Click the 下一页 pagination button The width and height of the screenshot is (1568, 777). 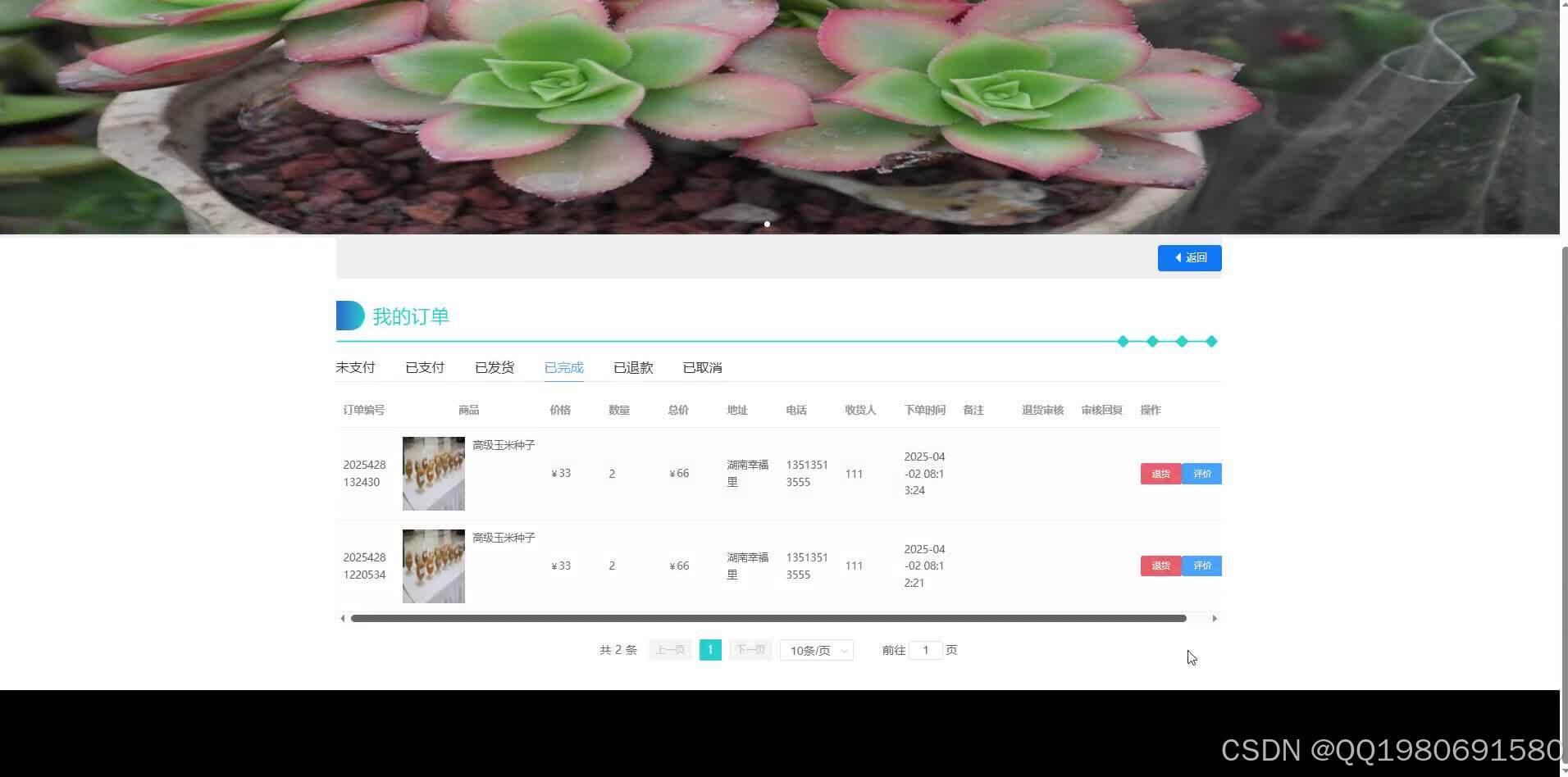[x=749, y=649]
